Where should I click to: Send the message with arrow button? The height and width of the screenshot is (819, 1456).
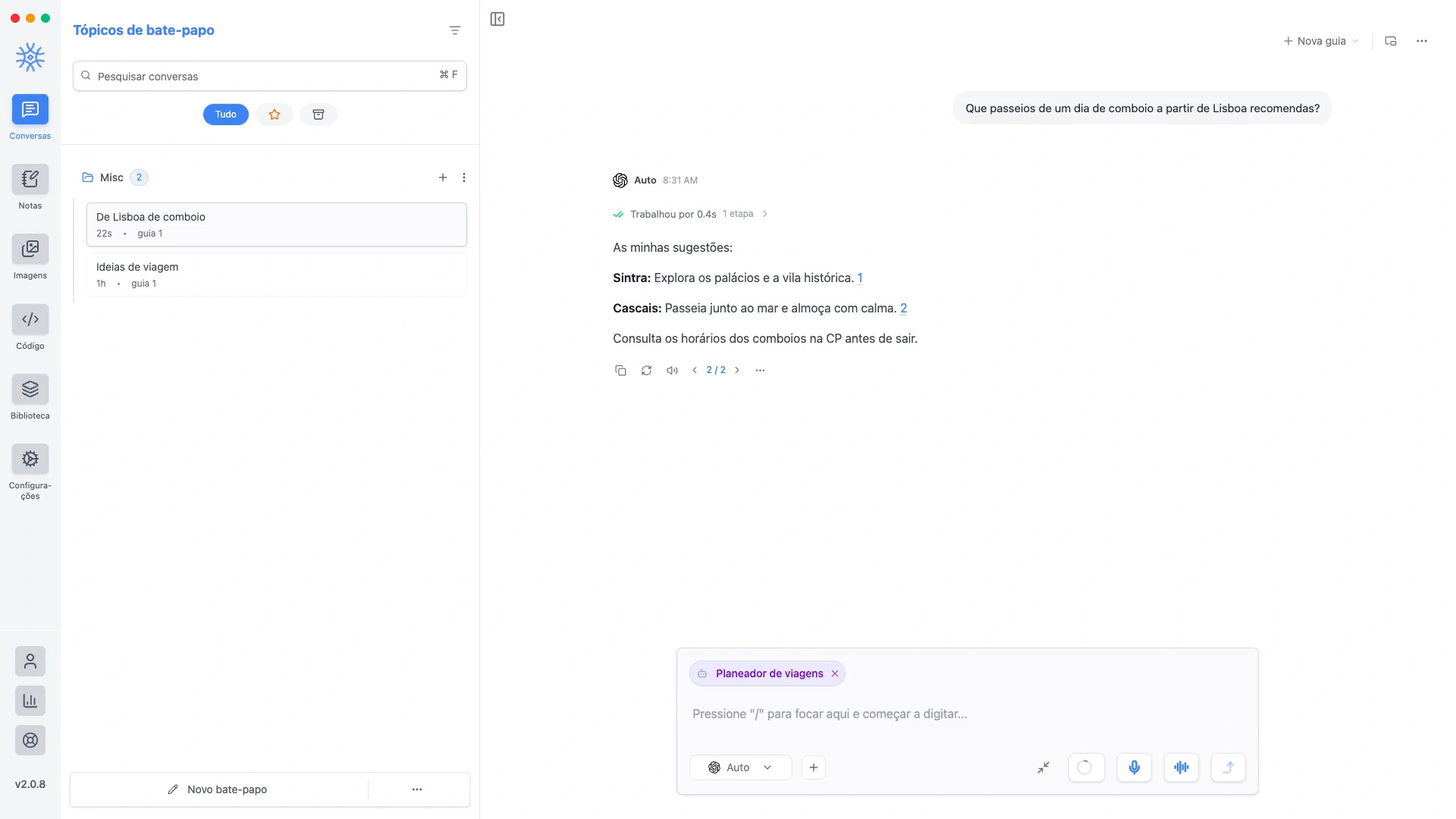click(x=1228, y=767)
